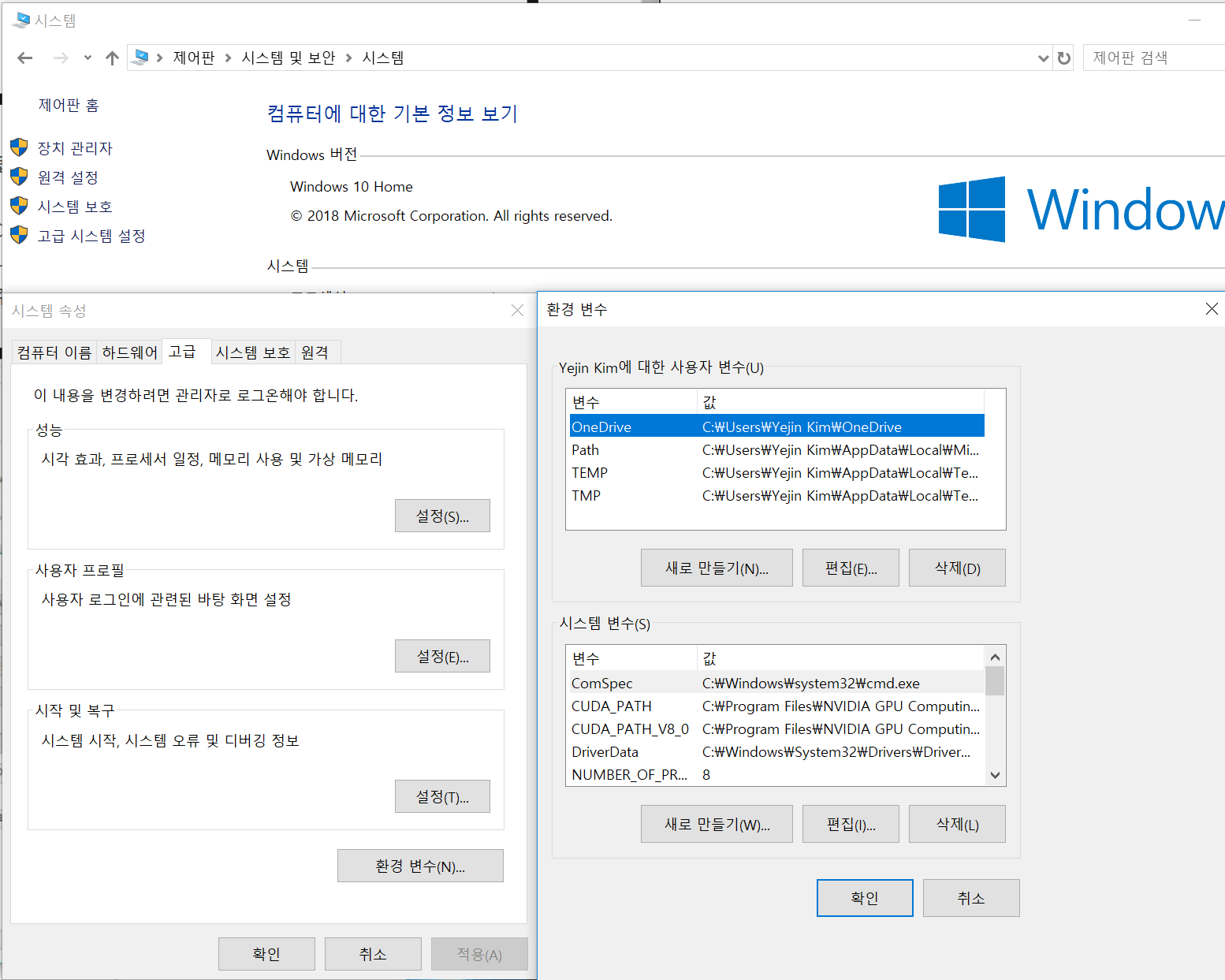Create new system variable 새로 만들기(W)...
The image size is (1225, 980).
(717, 824)
